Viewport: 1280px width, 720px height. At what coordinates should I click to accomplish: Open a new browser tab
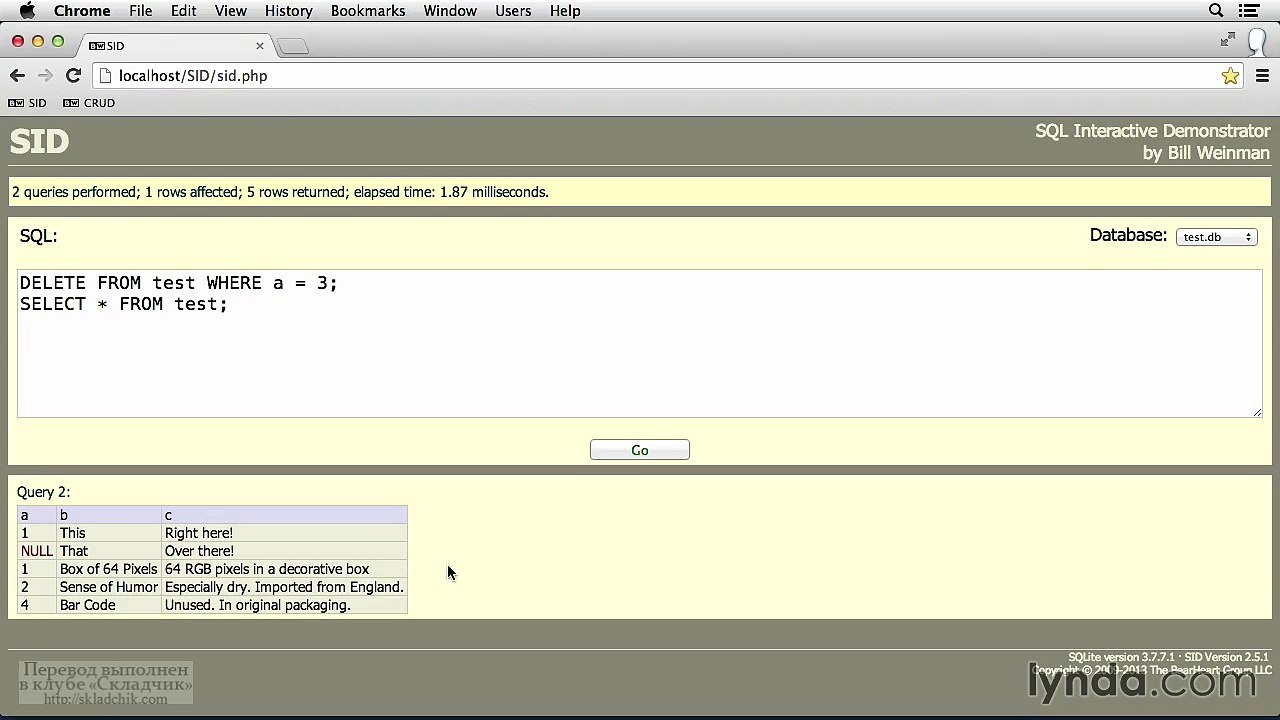point(293,46)
